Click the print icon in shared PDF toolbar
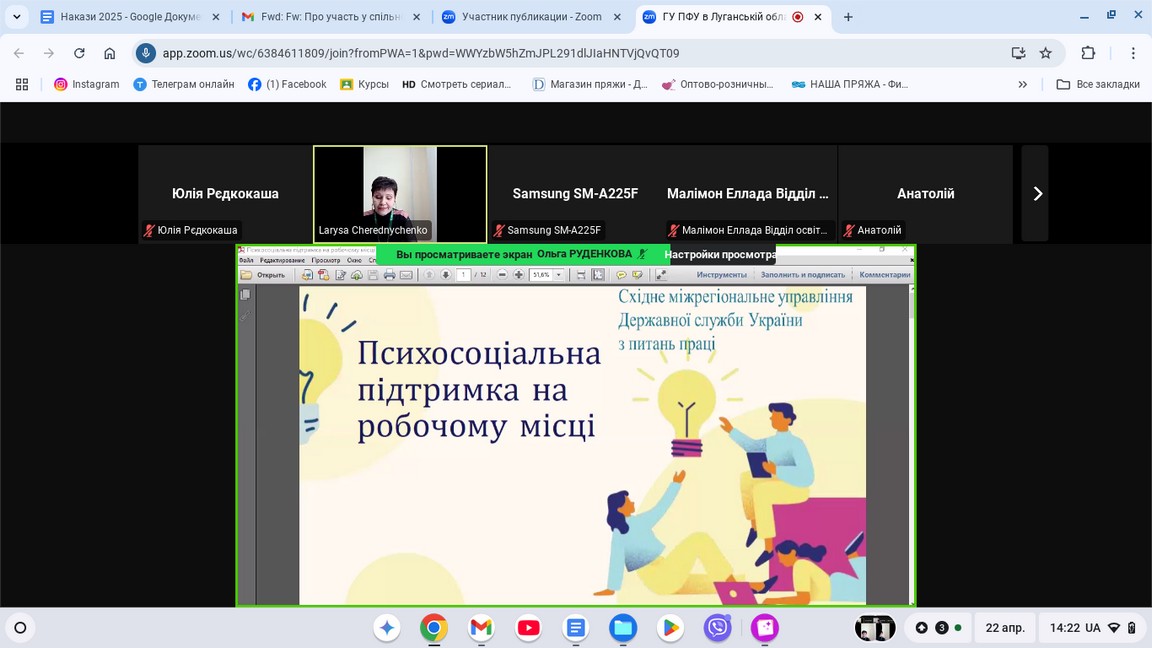Viewport: 1152px width, 648px height. pos(389,275)
